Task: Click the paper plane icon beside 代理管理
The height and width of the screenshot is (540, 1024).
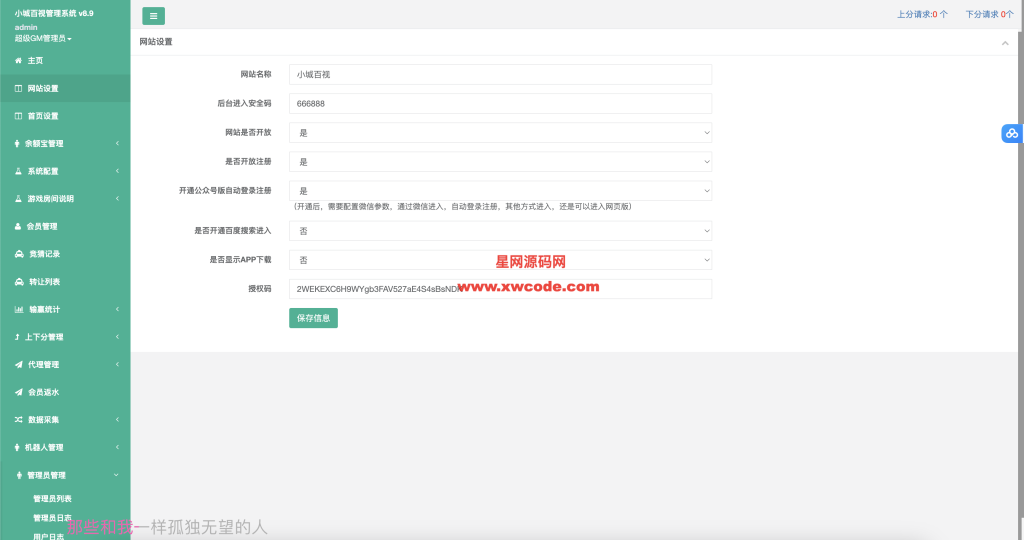Action: point(18,364)
